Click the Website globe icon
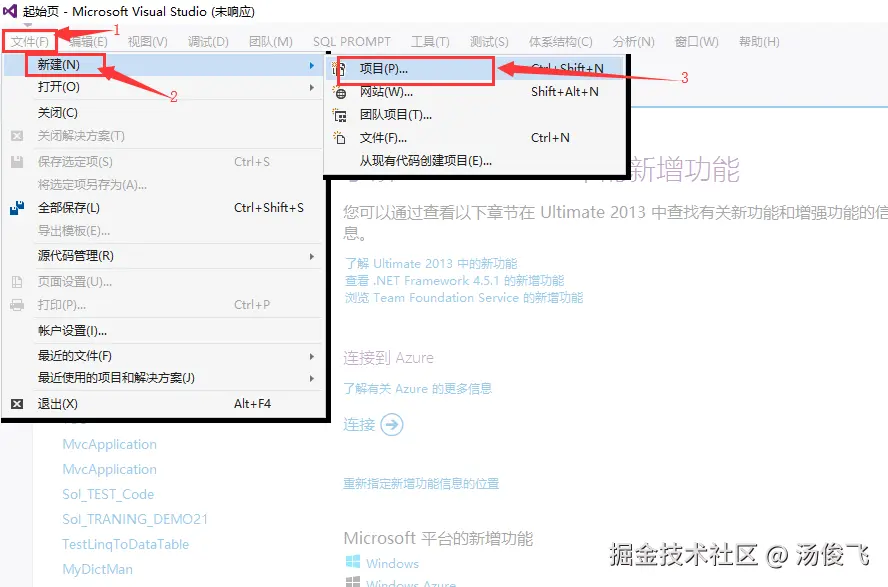888x587 pixels. [340, 92]
